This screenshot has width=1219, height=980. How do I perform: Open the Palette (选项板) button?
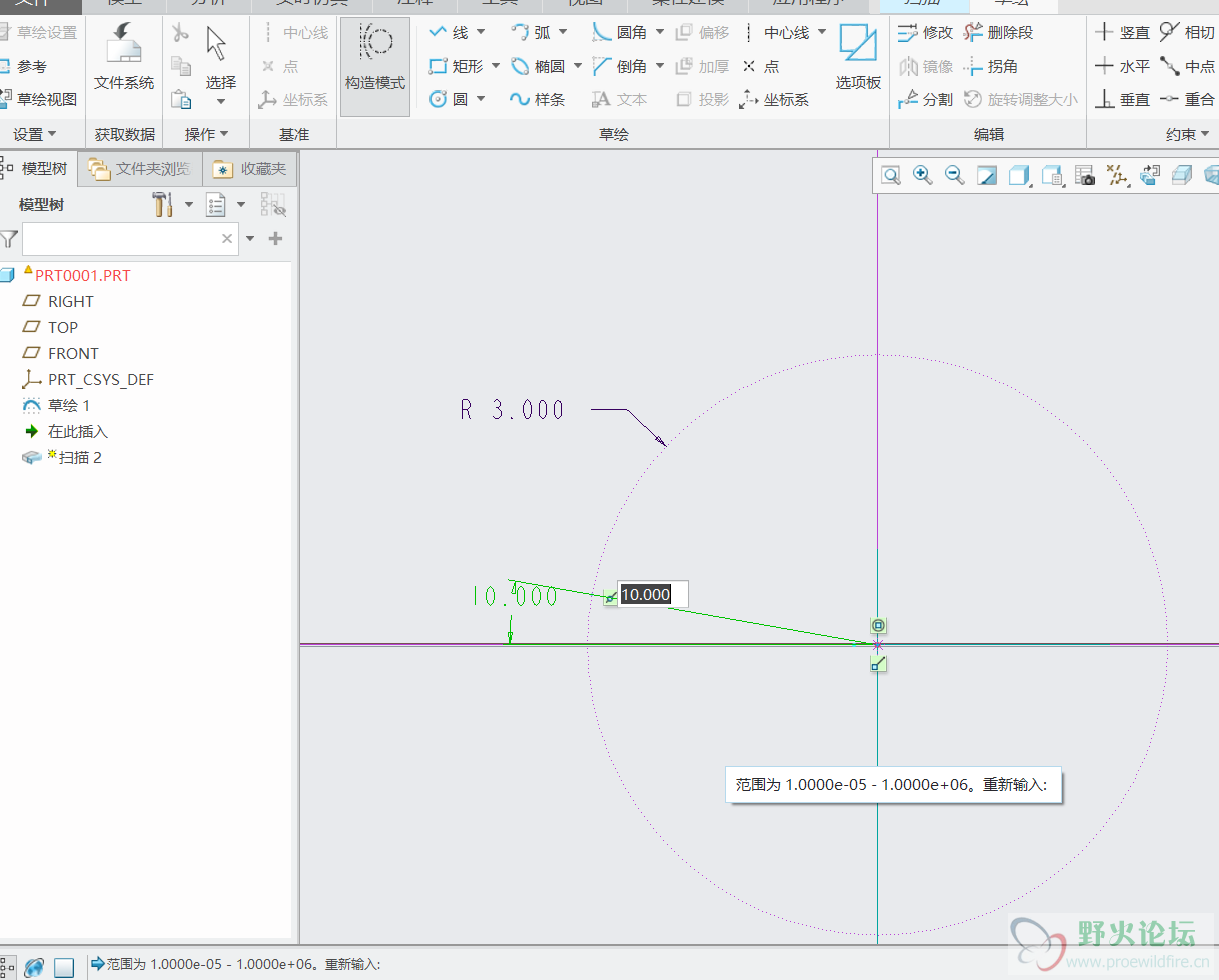click(x=858, y=57)
